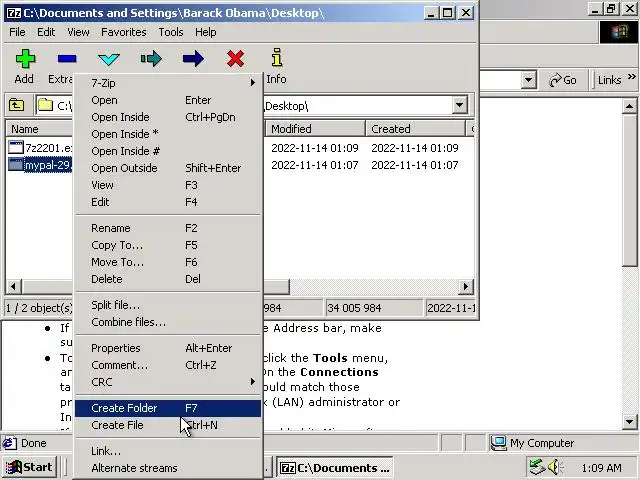Select Delete in the context menu
640x480 pixels.
pyautogui.click(x=168, y=279)
